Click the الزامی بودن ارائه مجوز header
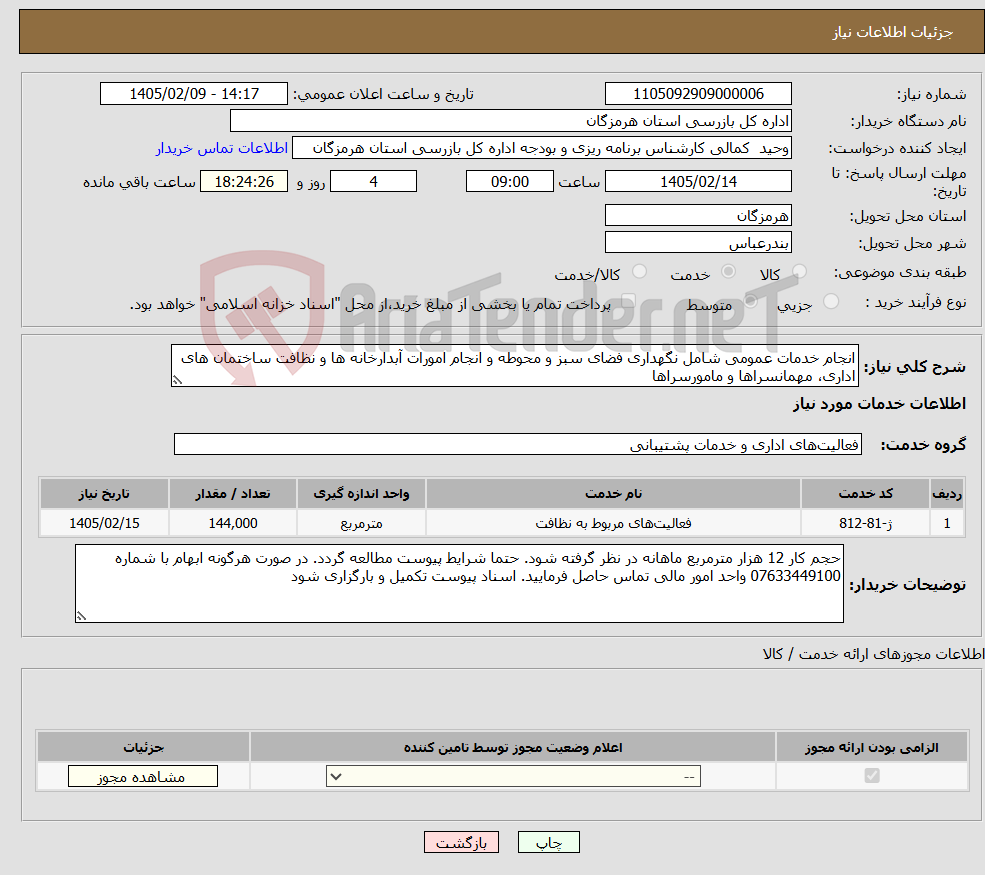 [x=872, y=747]
